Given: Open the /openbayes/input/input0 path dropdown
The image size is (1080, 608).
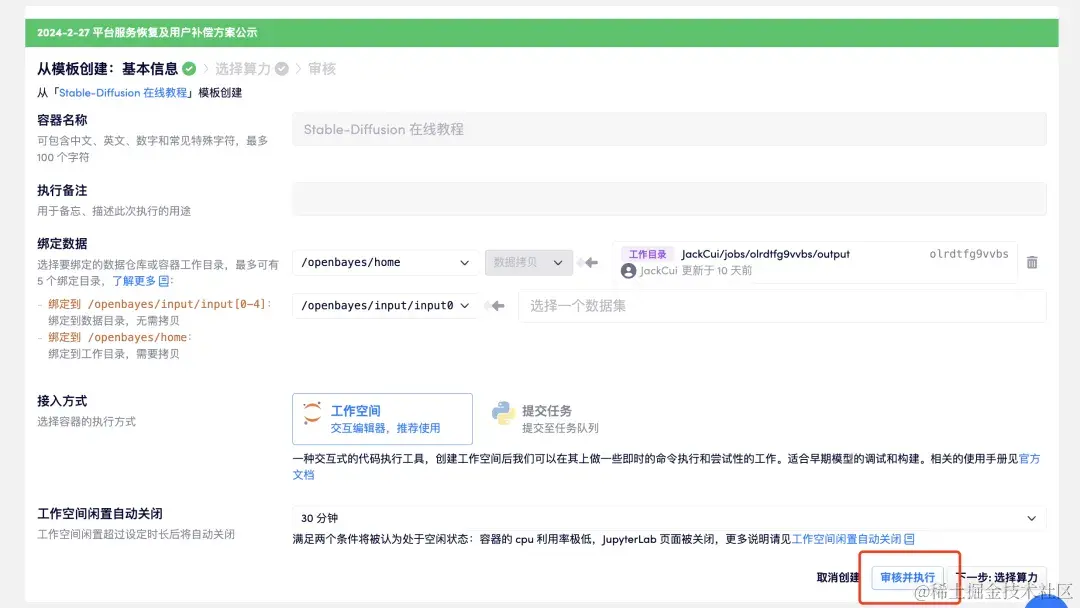Looking at the screenshot, I should tap(385, 306).
